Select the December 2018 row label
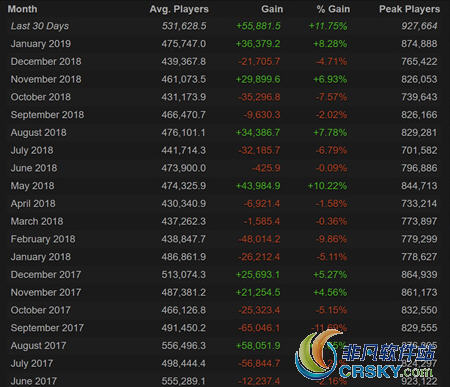Image resolution: width=450 pixels, height=387 pixels. (46, 61)
